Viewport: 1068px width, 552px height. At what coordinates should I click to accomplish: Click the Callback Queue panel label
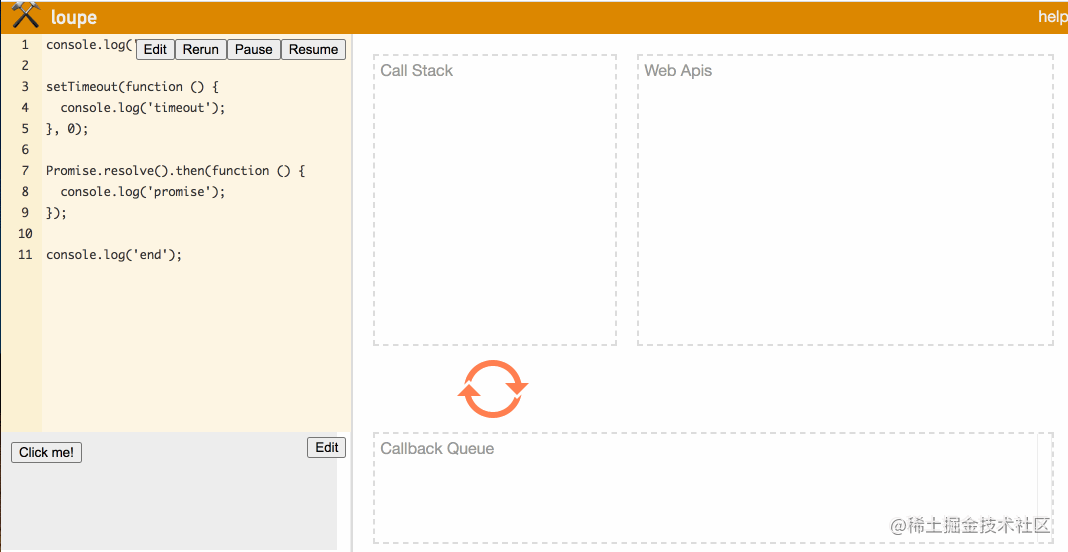coord(437,448)
